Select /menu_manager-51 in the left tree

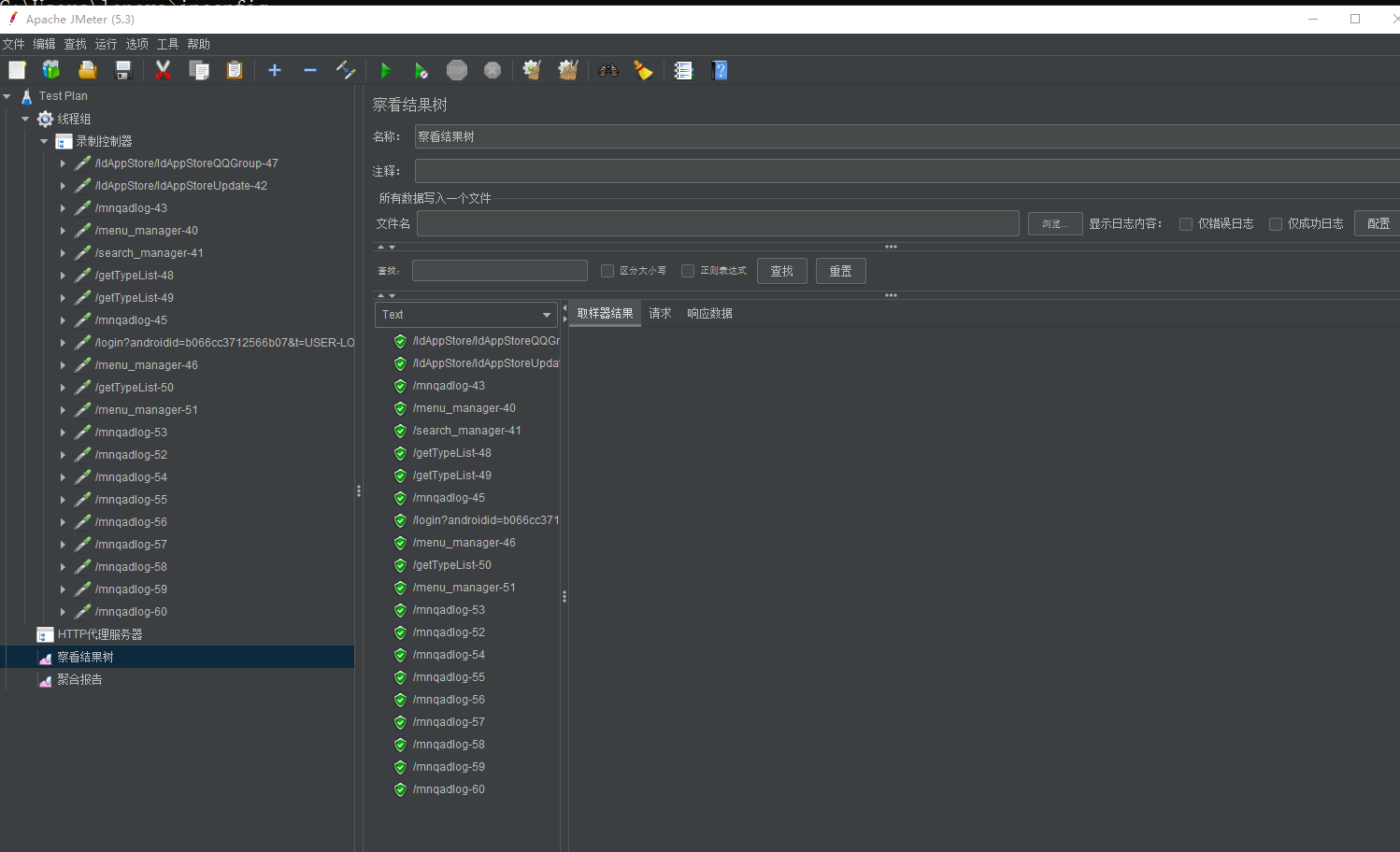146,410
